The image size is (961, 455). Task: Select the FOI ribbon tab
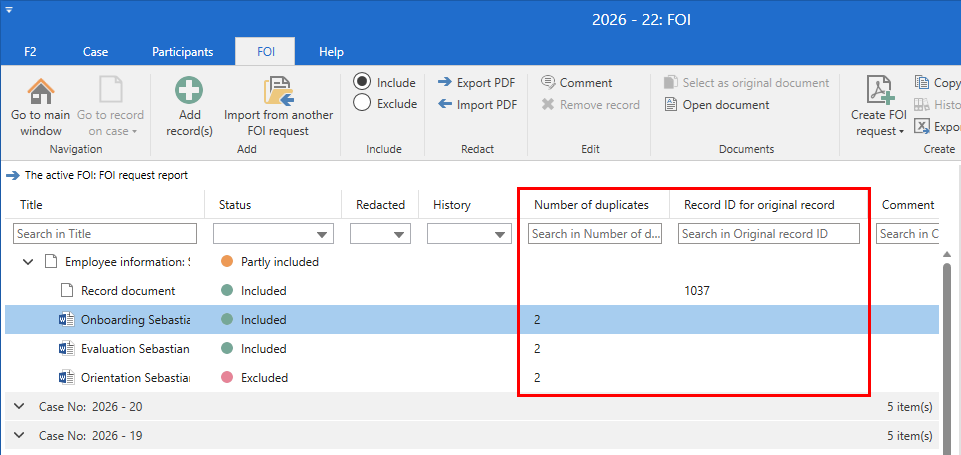pos(265,52)
